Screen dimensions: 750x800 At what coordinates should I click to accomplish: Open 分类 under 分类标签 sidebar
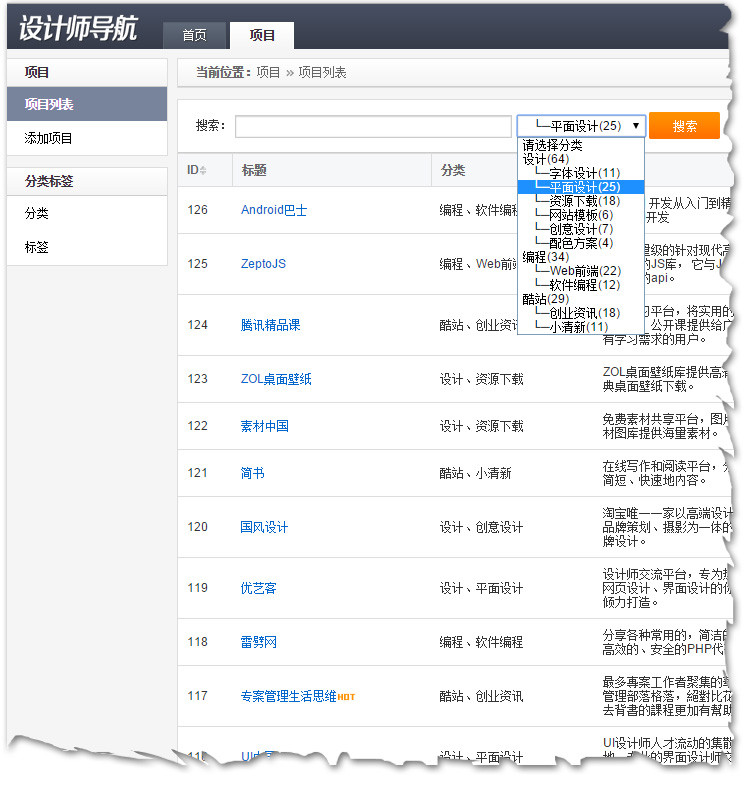pyautogui.click(x=37, y=213)
